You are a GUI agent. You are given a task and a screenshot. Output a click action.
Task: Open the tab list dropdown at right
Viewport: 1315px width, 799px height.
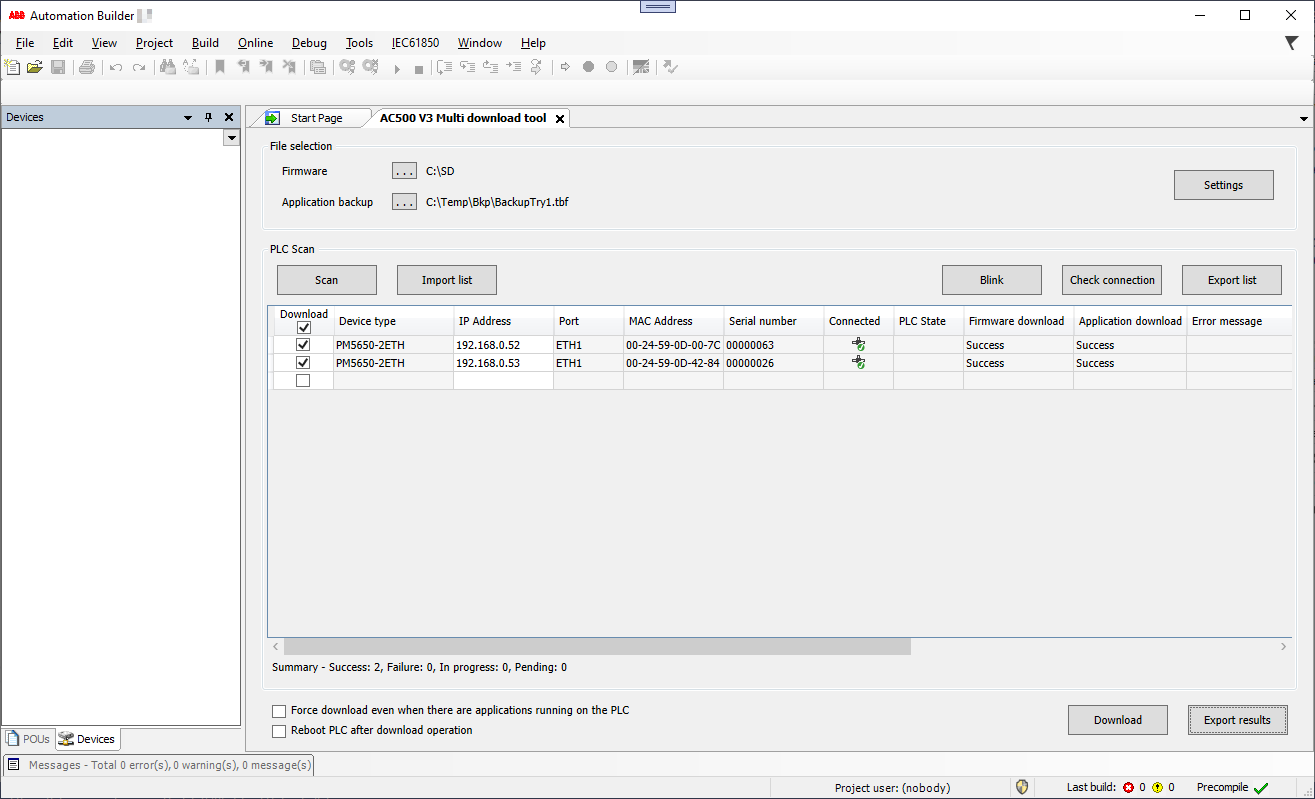point(1304,118)
